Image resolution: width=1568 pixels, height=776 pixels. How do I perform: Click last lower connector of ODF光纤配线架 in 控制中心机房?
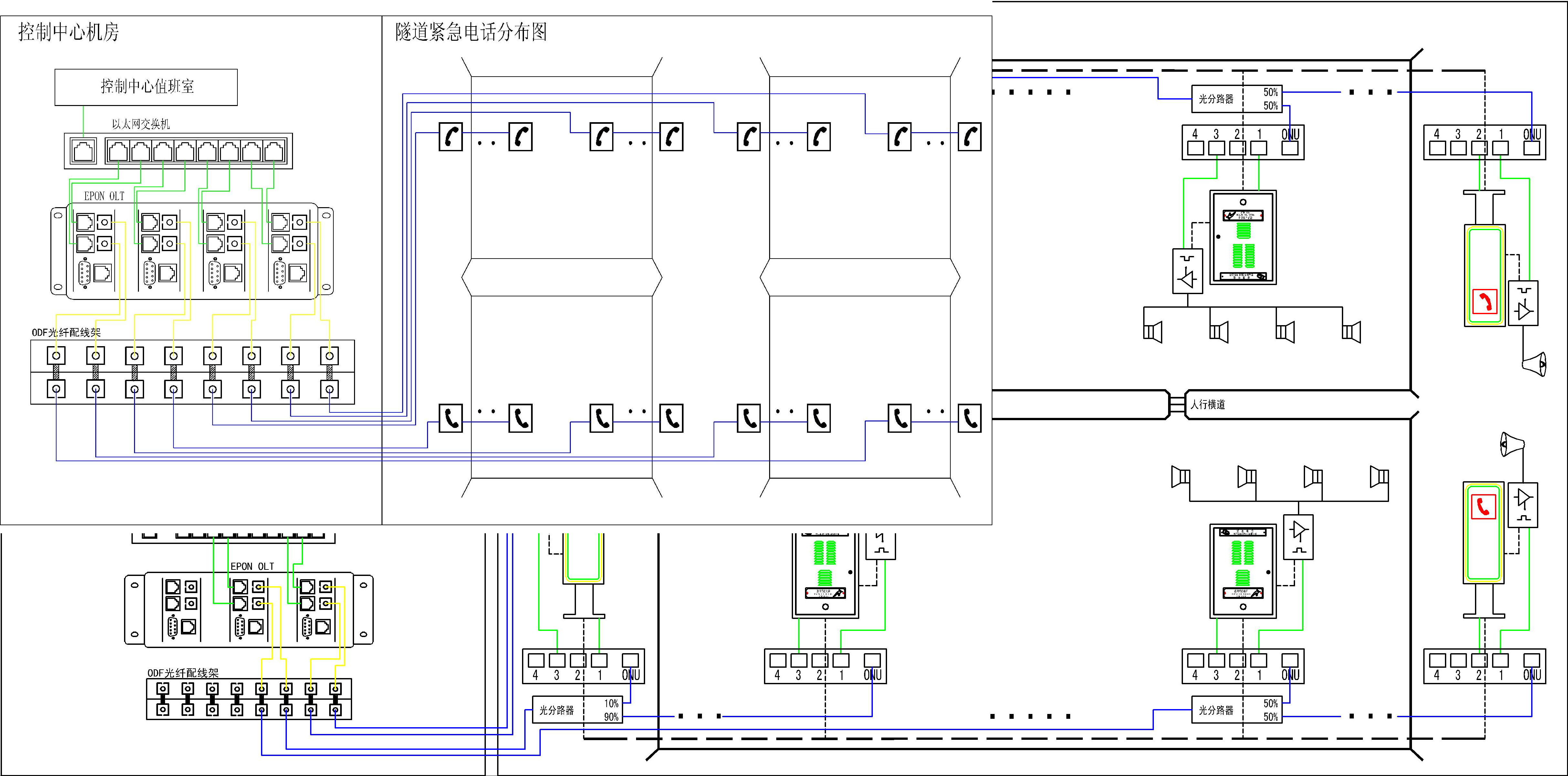(x=329, y=389)
